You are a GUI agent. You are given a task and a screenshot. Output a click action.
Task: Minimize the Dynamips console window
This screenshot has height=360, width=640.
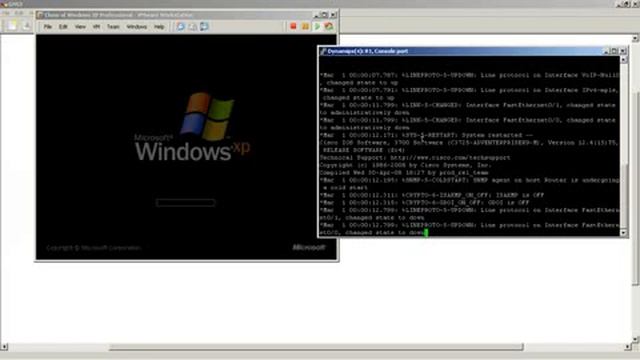click(x=607, y=51)
